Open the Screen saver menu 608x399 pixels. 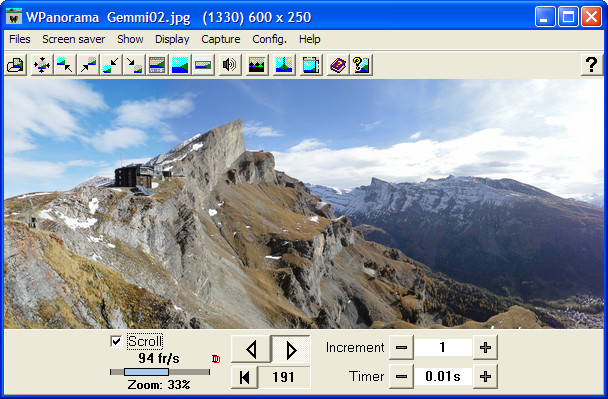[x=74, y=39]
